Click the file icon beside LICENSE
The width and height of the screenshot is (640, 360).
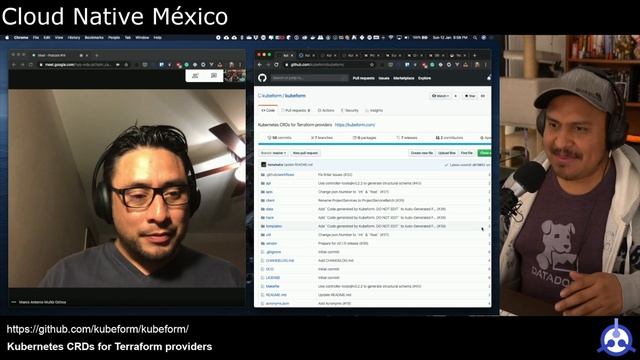coord(262,278)
